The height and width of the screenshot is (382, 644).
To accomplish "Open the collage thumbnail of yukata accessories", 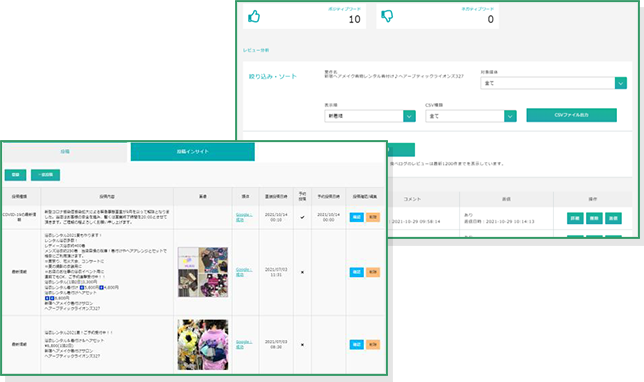I will click(203, 272).
